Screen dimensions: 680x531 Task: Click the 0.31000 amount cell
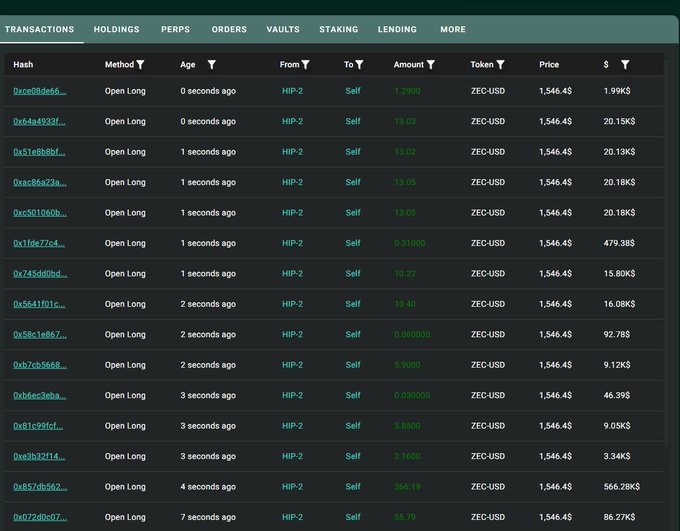point(409,243)
